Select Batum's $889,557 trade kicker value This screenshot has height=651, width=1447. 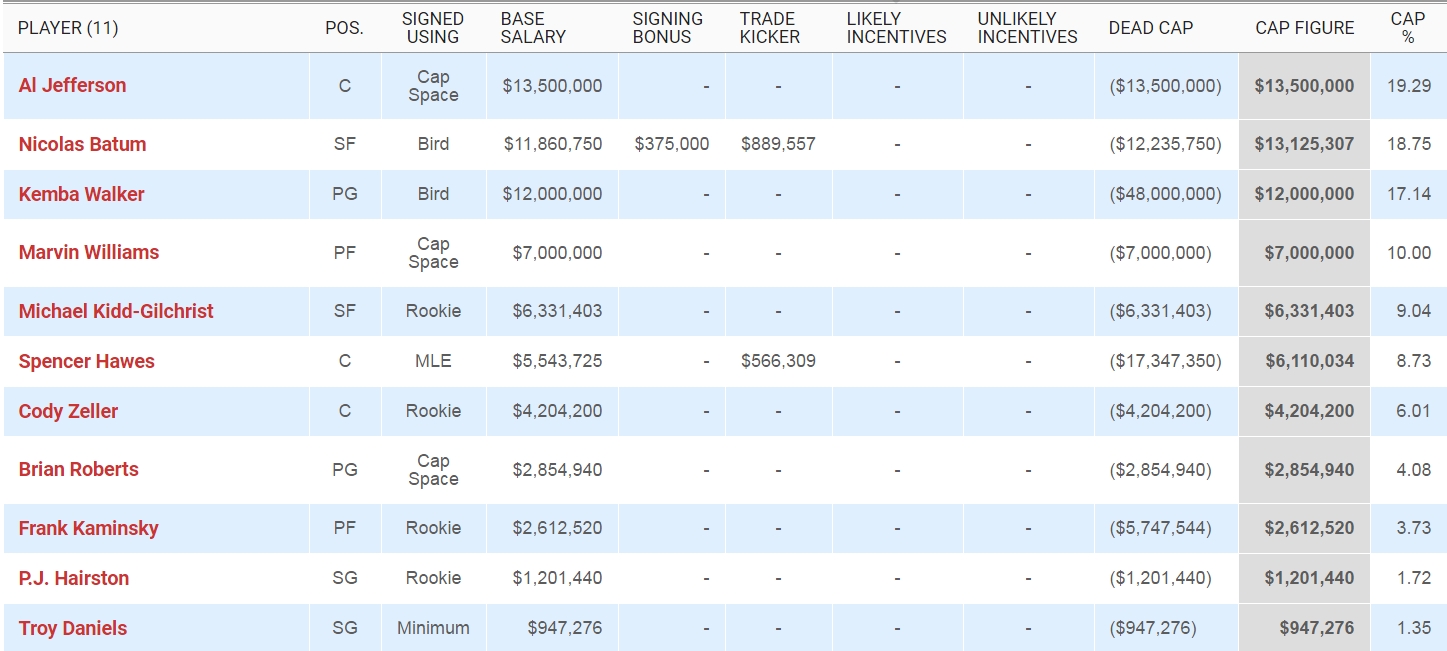778,144
